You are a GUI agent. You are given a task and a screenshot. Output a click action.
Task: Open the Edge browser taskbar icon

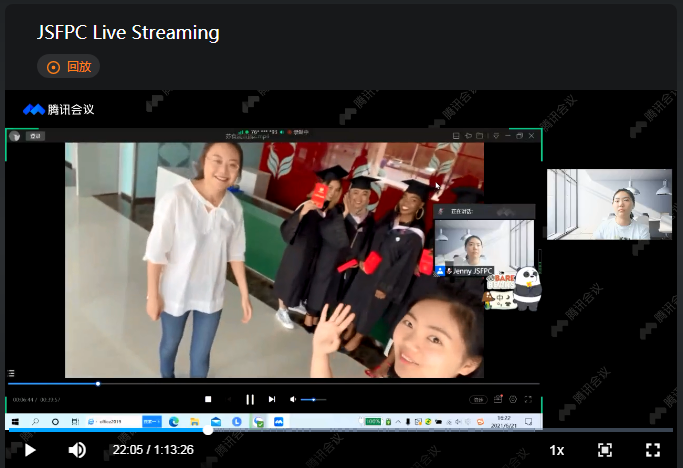pyautogui.click(x=174, y=422)
